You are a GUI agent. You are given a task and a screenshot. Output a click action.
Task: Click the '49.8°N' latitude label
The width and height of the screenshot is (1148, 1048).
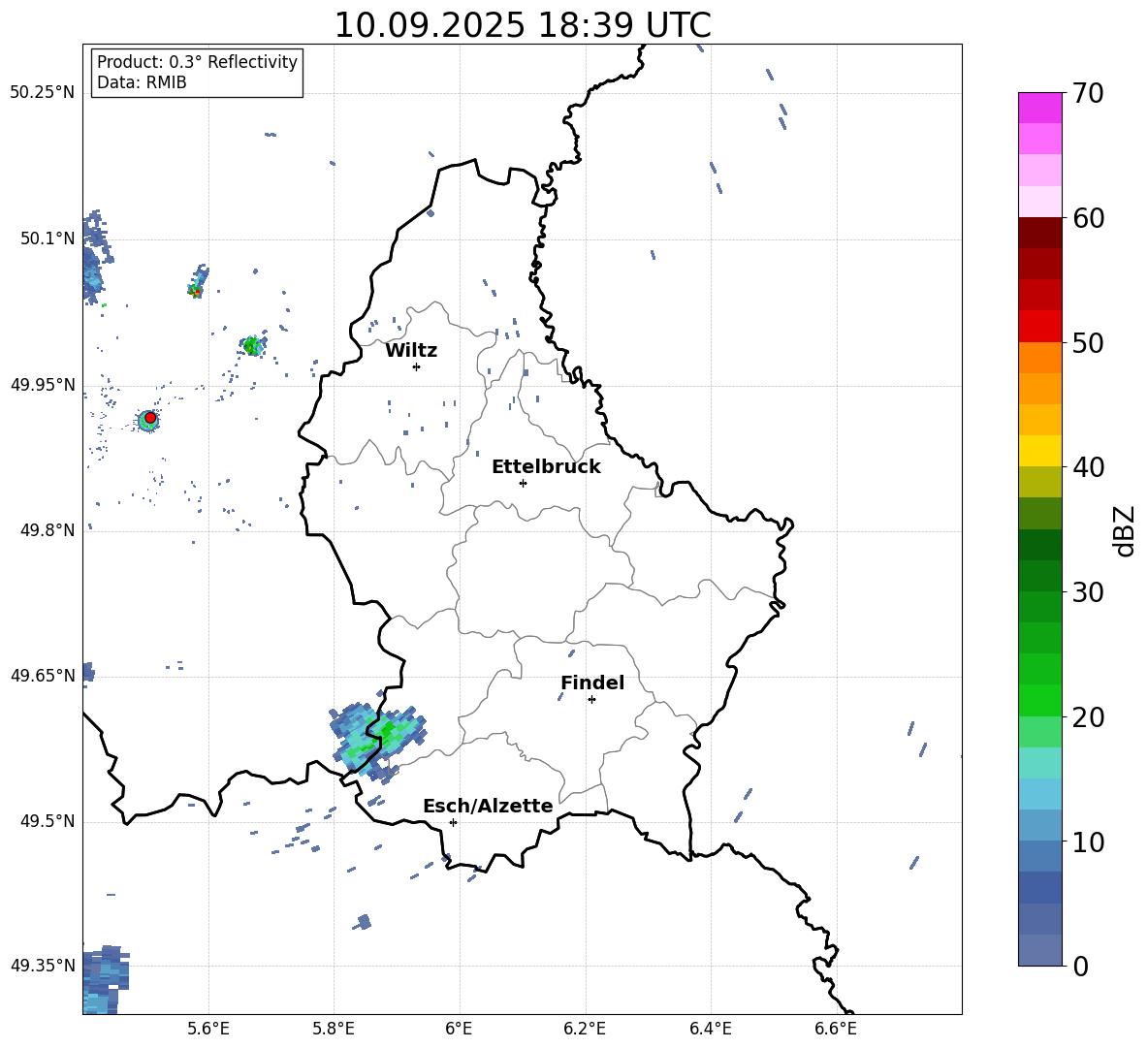pos(47,530)
